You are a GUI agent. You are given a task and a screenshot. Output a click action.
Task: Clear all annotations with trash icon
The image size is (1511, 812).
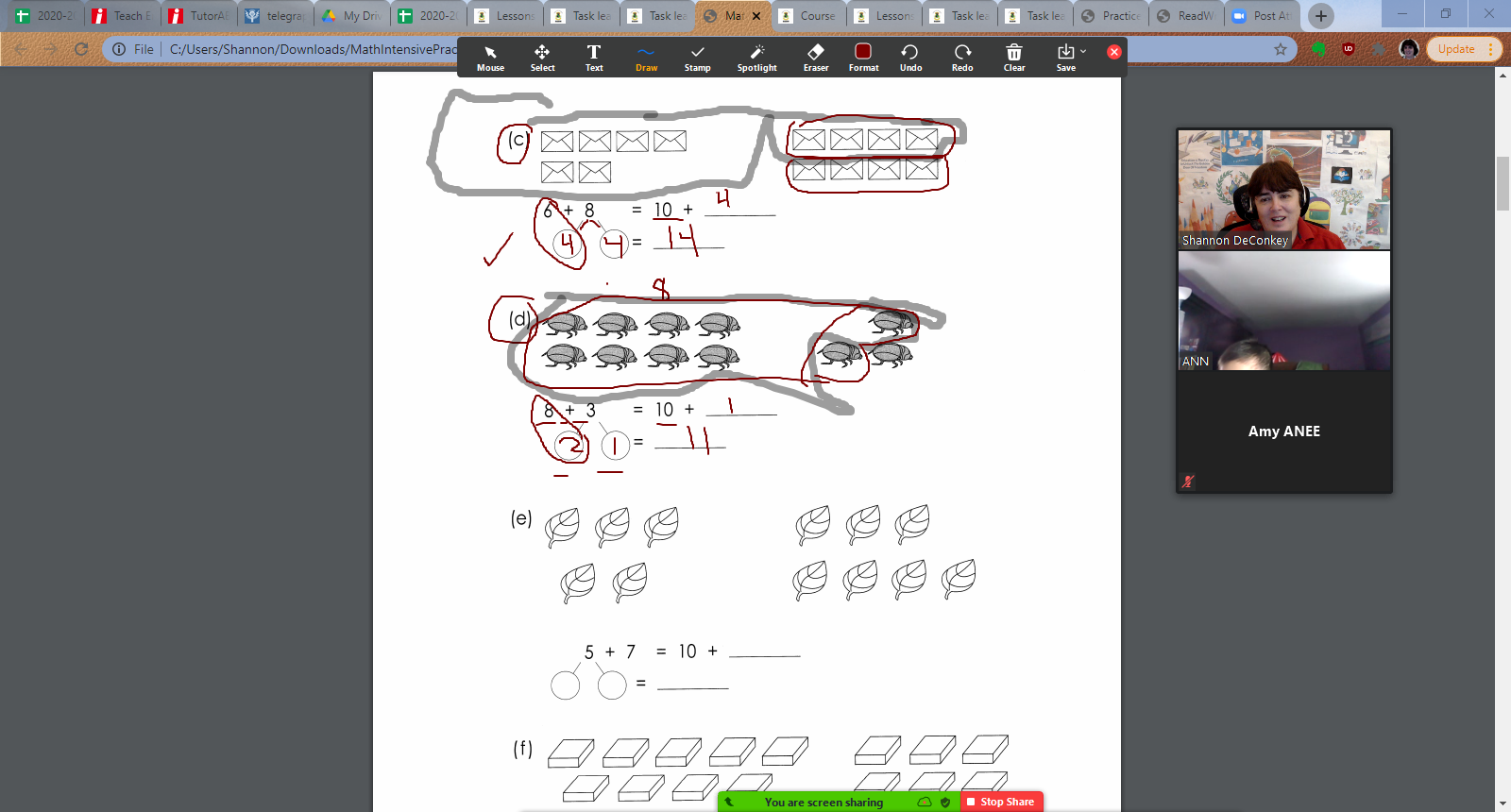pyautogui.click(x=1014, y=58)
